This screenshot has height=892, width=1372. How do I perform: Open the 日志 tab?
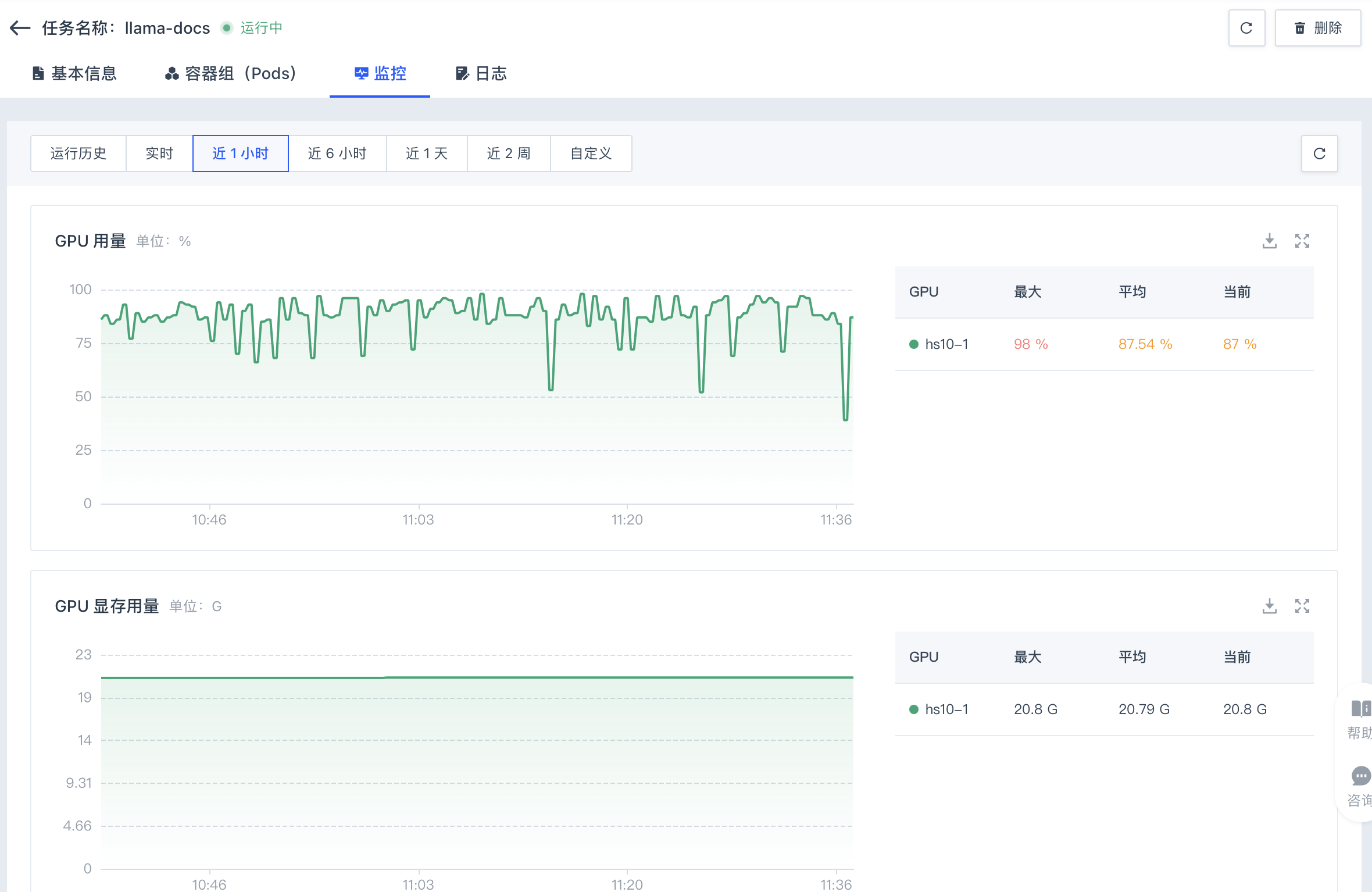point(481,73)
